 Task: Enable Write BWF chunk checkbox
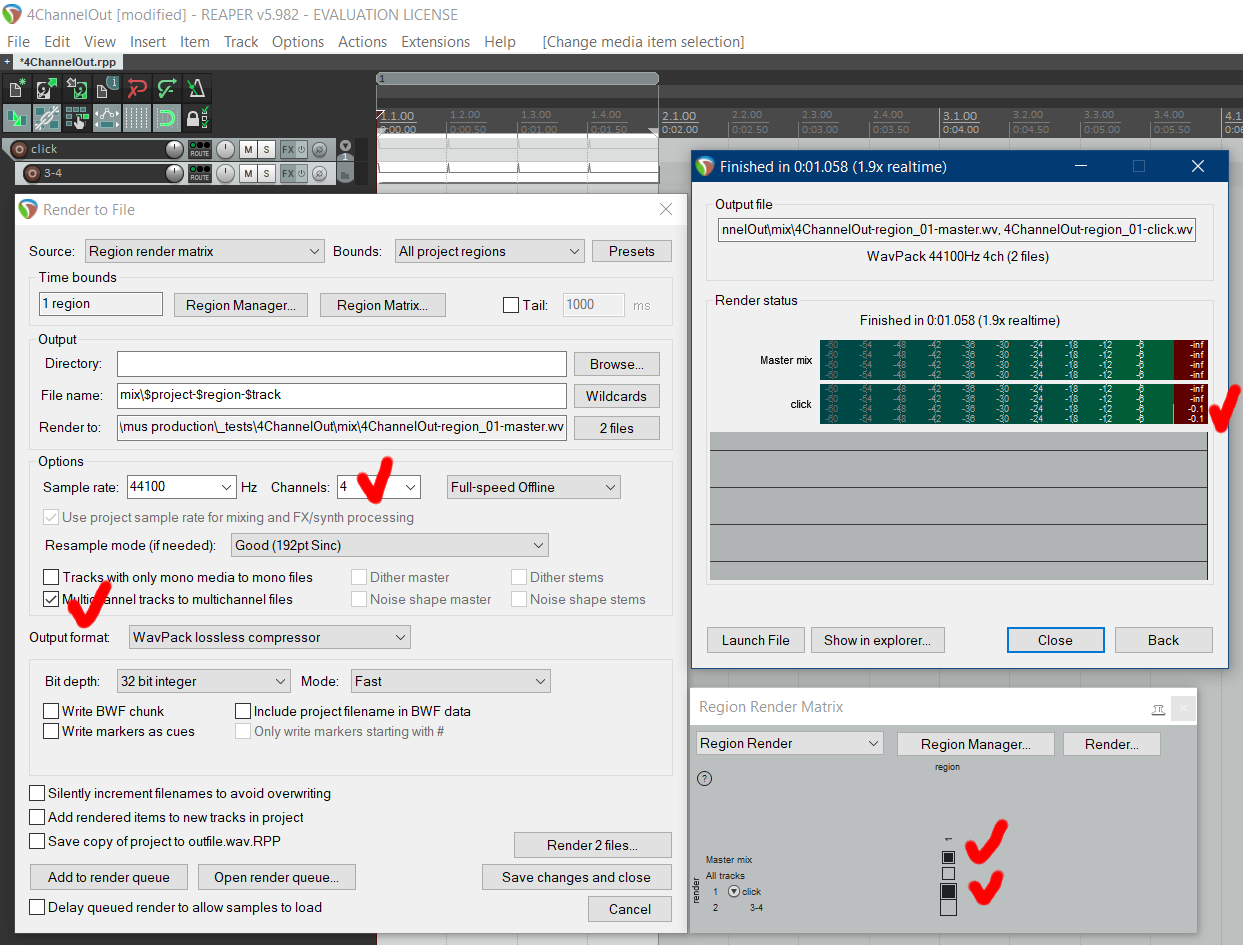pos(51,711)
